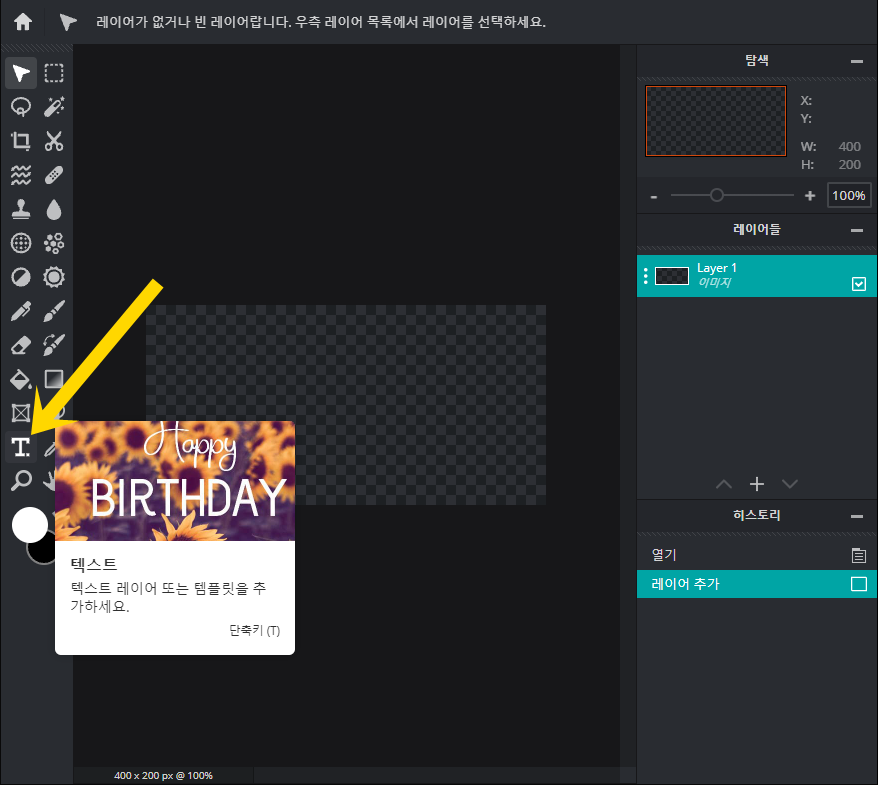This screenshot has width=878, height=785.
Task: Select the 열기 history entry
Action: (x=756, y=555)
